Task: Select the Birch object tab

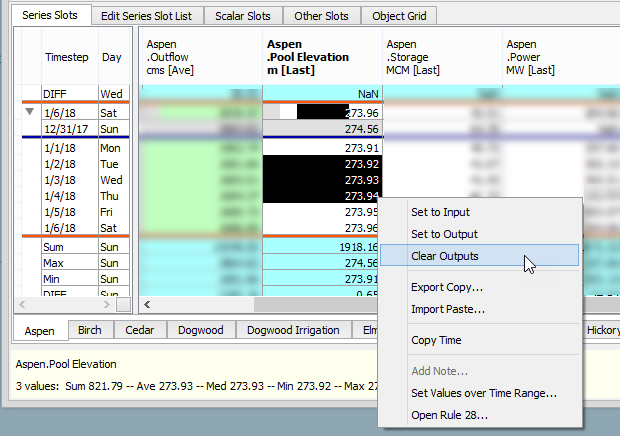Action: coord(91,330)
